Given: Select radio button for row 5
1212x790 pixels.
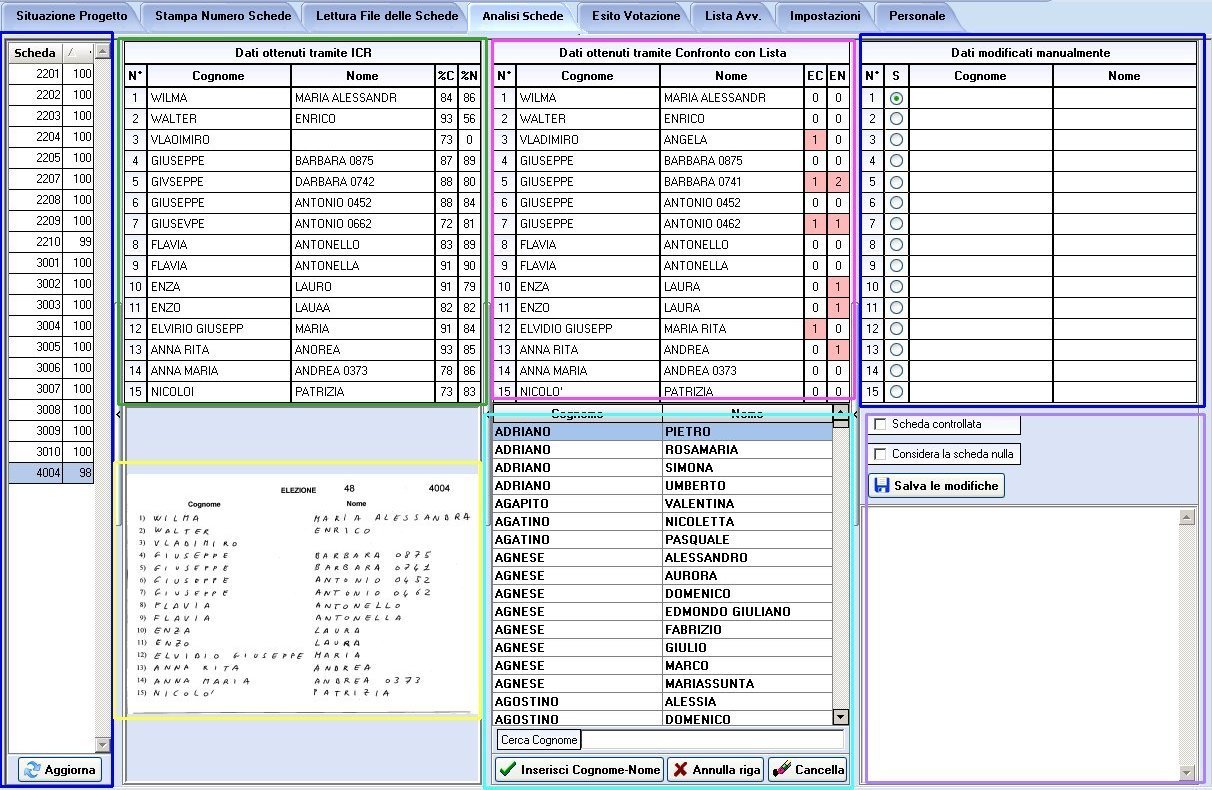Looking at the screenshot, I should [x=896, y=182].
